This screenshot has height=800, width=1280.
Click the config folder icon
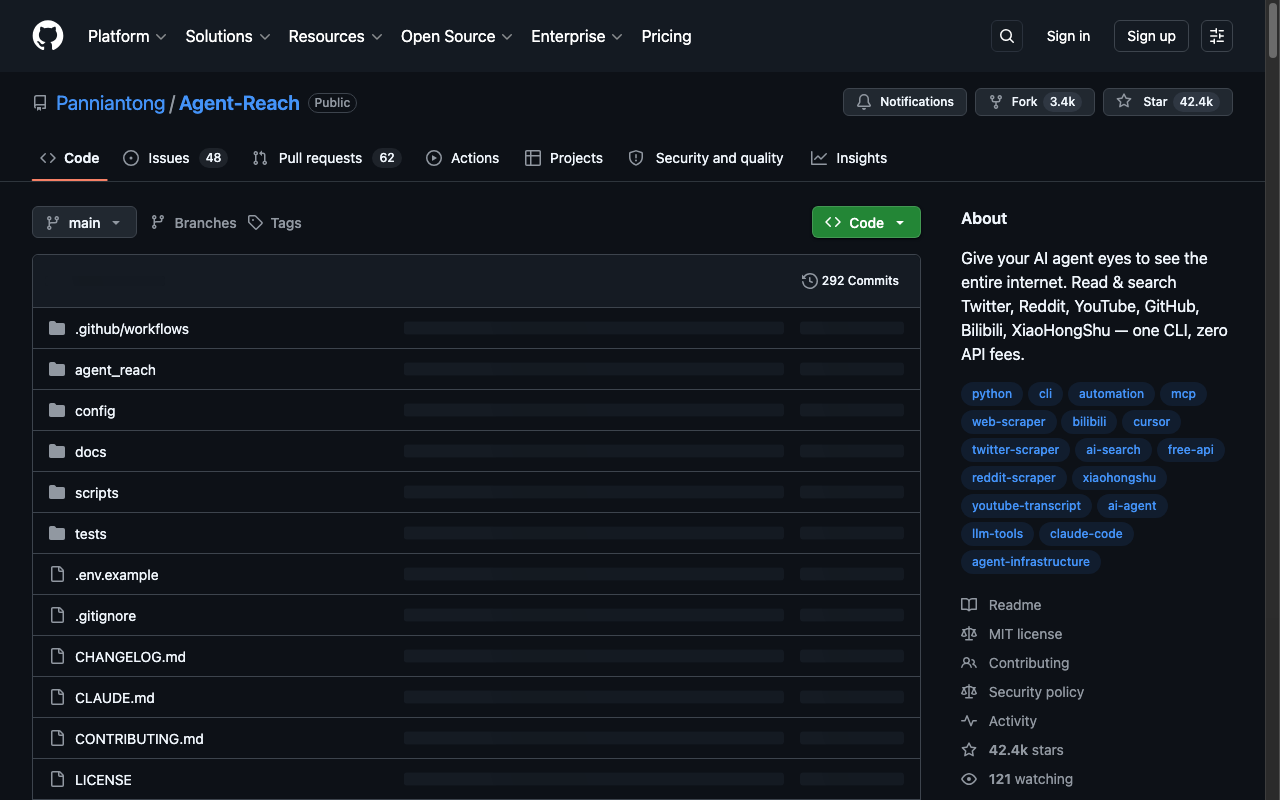(x=57, y=411)
